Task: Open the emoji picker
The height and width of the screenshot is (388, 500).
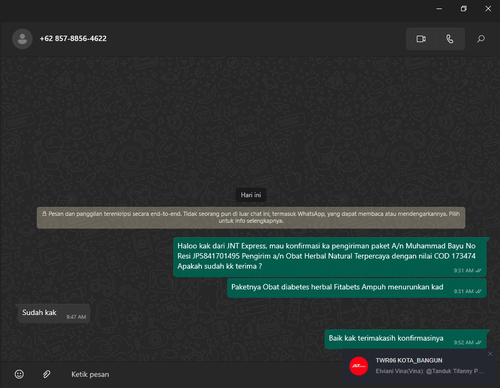Action: tap(19, 374)
